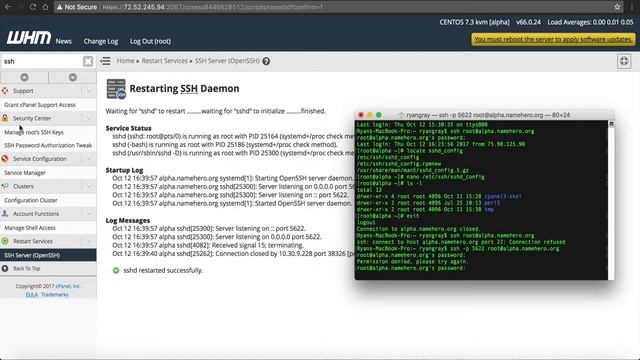Minimize the terminal with yellow button
The width and height of the screenshot is (640, 360).
click(370, 115)
